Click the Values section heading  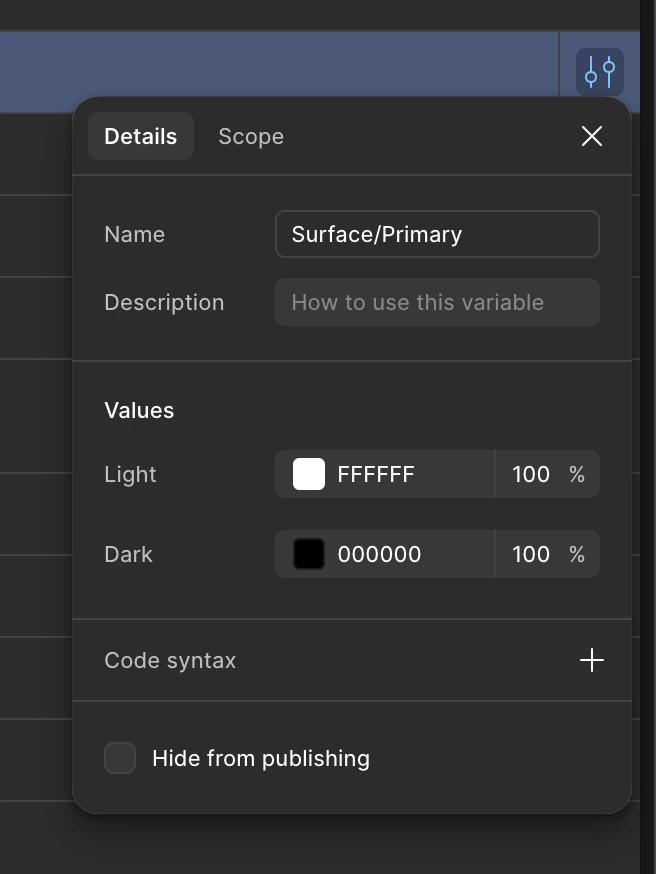tap(139, 410)
